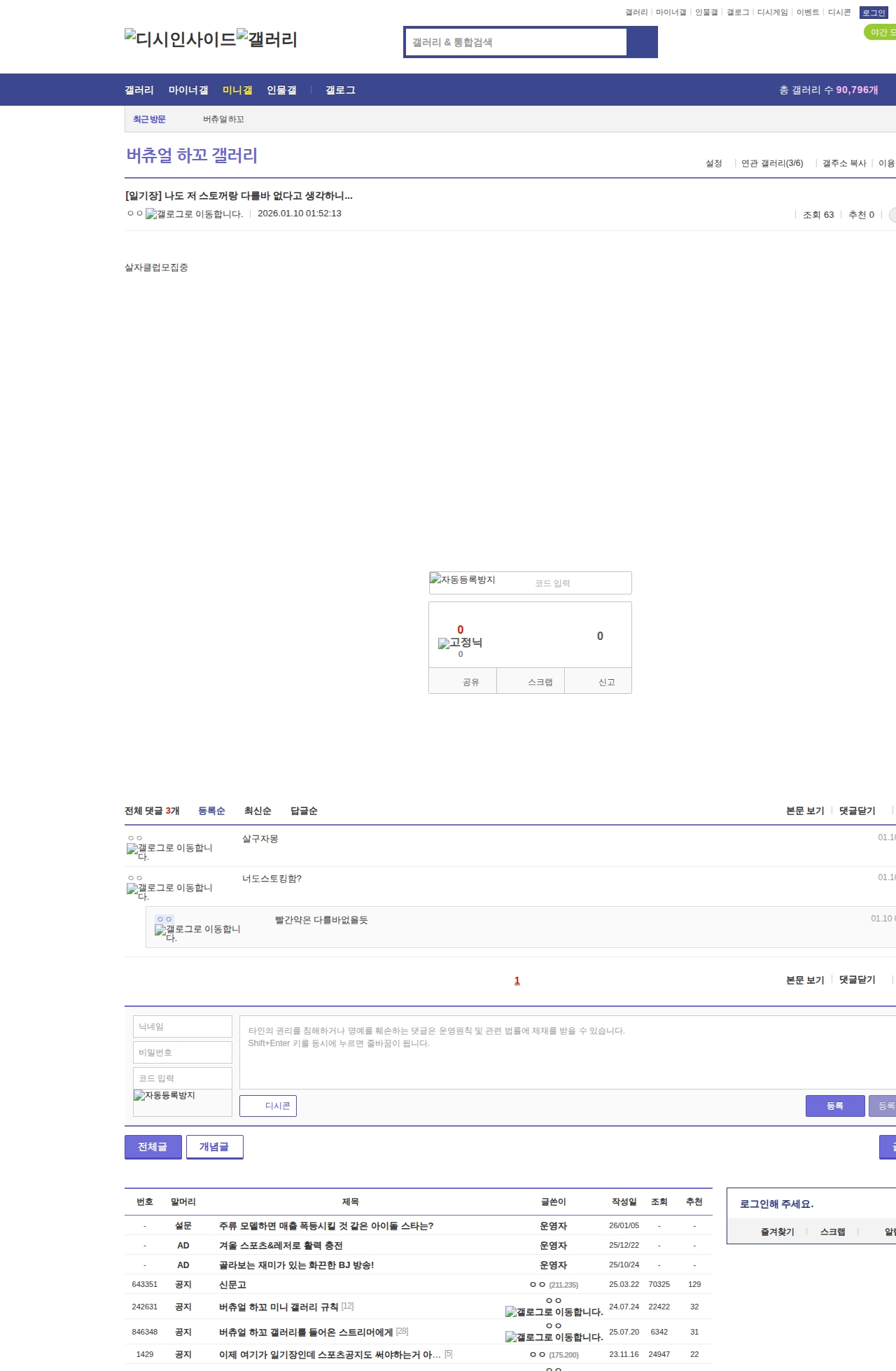Click the 닉네임 input field

coord(183,1026)
